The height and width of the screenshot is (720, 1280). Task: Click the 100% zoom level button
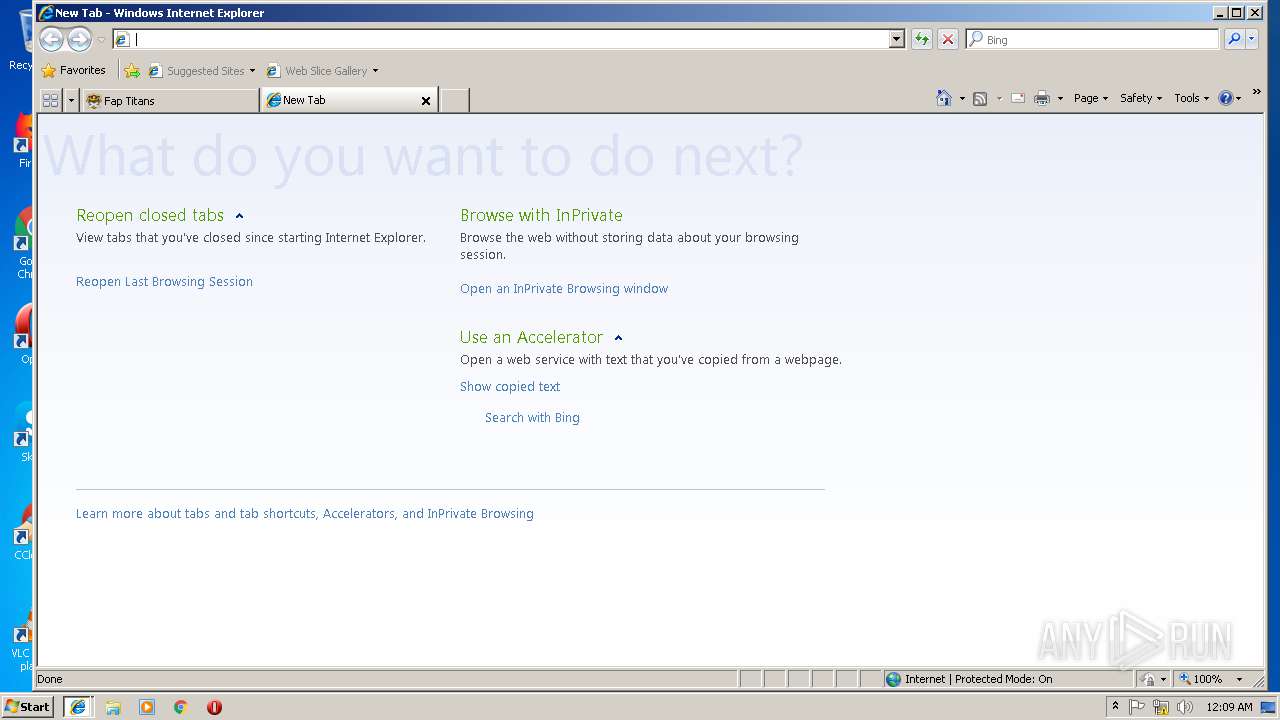(x=1201, y=679)
